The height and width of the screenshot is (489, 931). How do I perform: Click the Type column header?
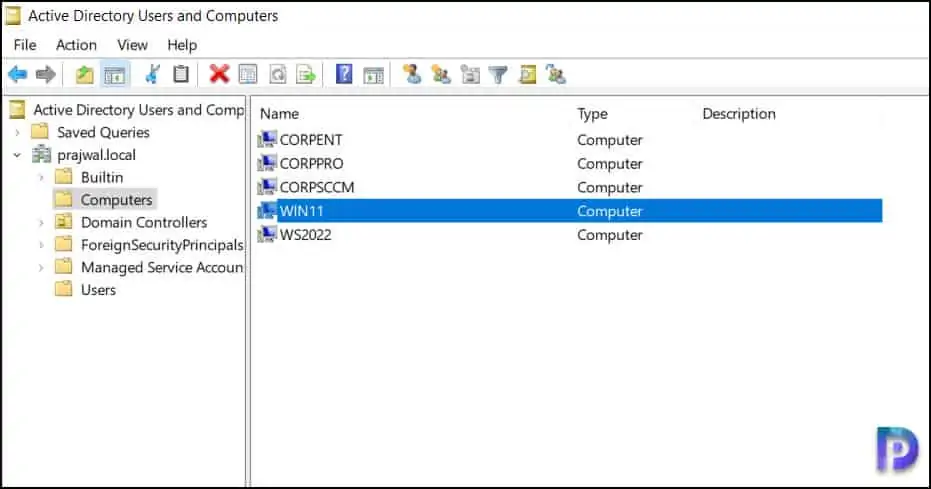coord(592,114)
